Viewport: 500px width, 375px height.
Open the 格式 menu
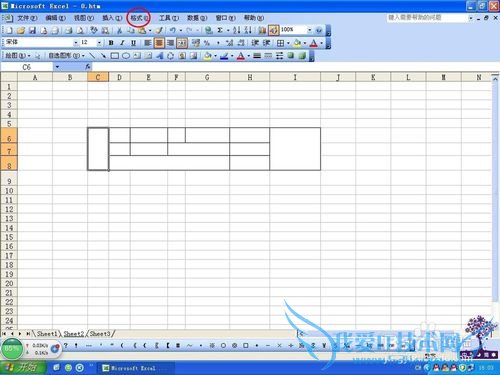[139, 18]
